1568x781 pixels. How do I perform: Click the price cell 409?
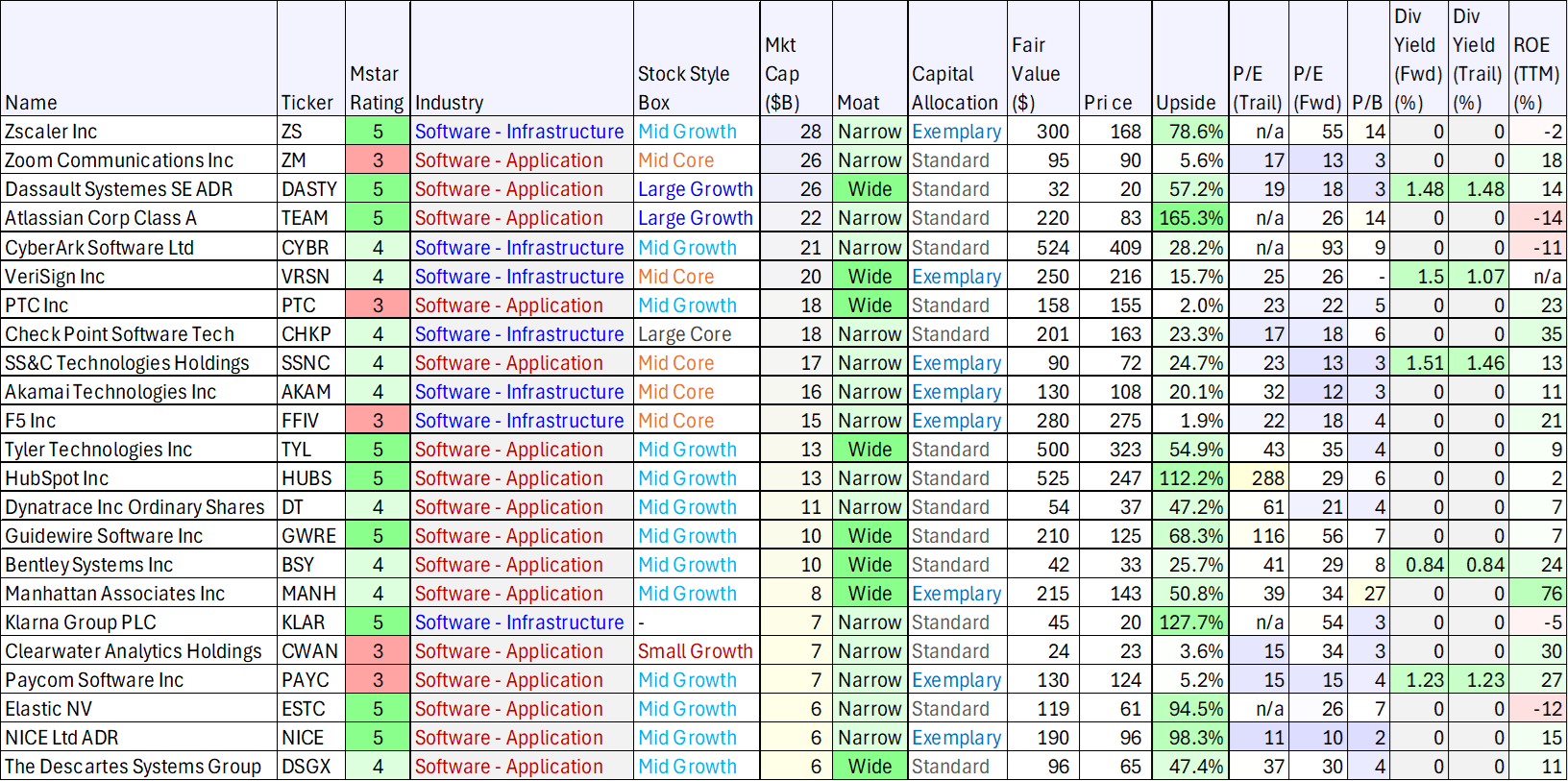pyautogui.click(x=1115, y=247)
